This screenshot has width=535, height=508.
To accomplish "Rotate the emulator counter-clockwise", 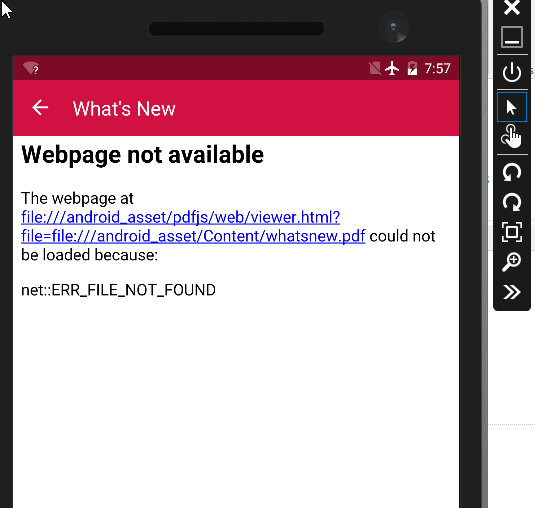I will [x=512, y=172].
